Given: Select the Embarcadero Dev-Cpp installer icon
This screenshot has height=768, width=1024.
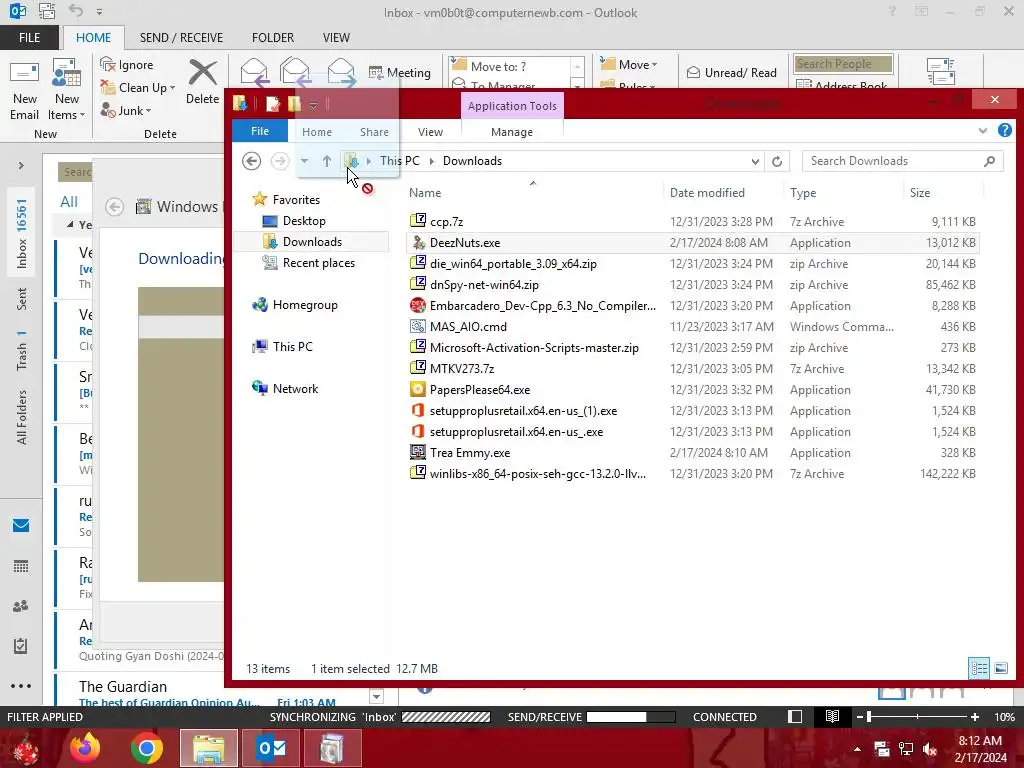Looking at the screenshot, I should point(418,305).
